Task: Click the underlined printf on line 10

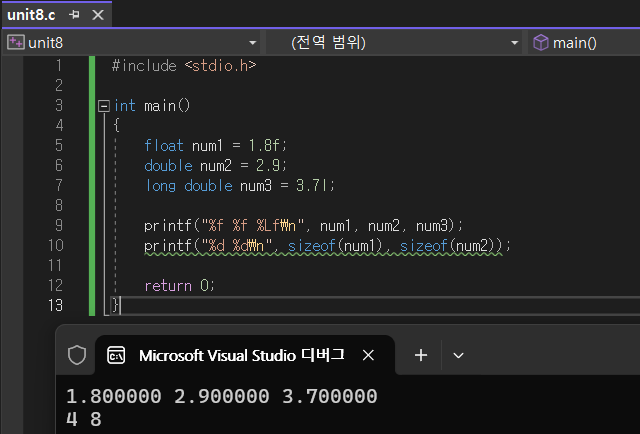Action: 168,246
